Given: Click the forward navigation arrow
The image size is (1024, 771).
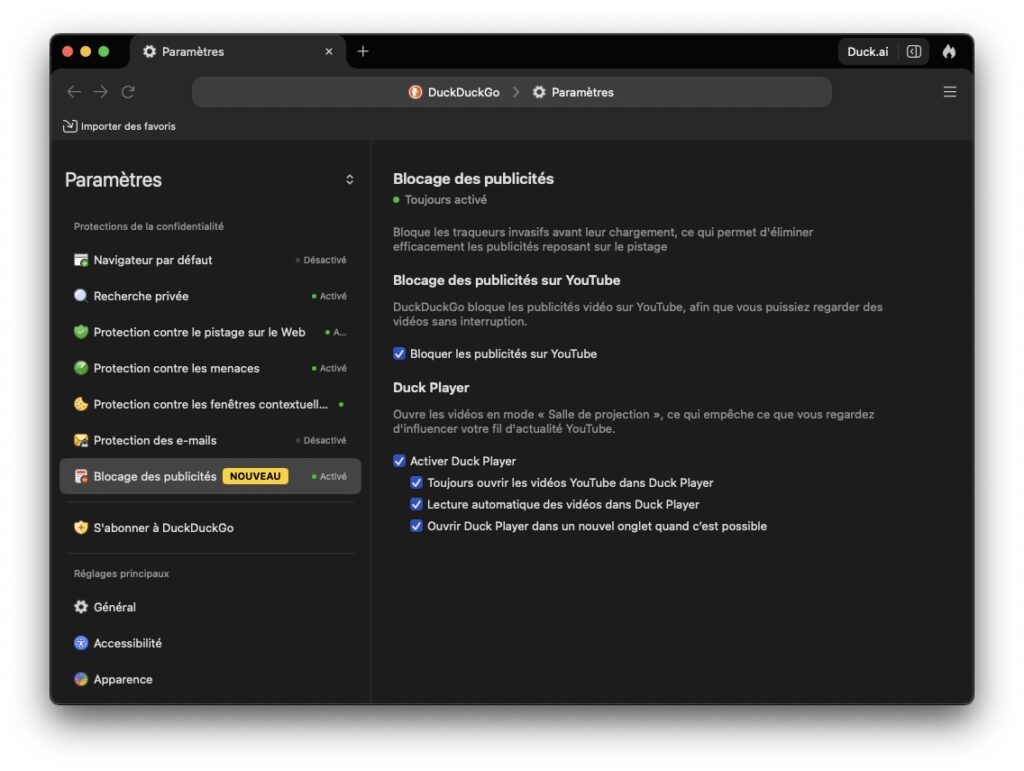Looking at the screenshot, I should [101, 92].
